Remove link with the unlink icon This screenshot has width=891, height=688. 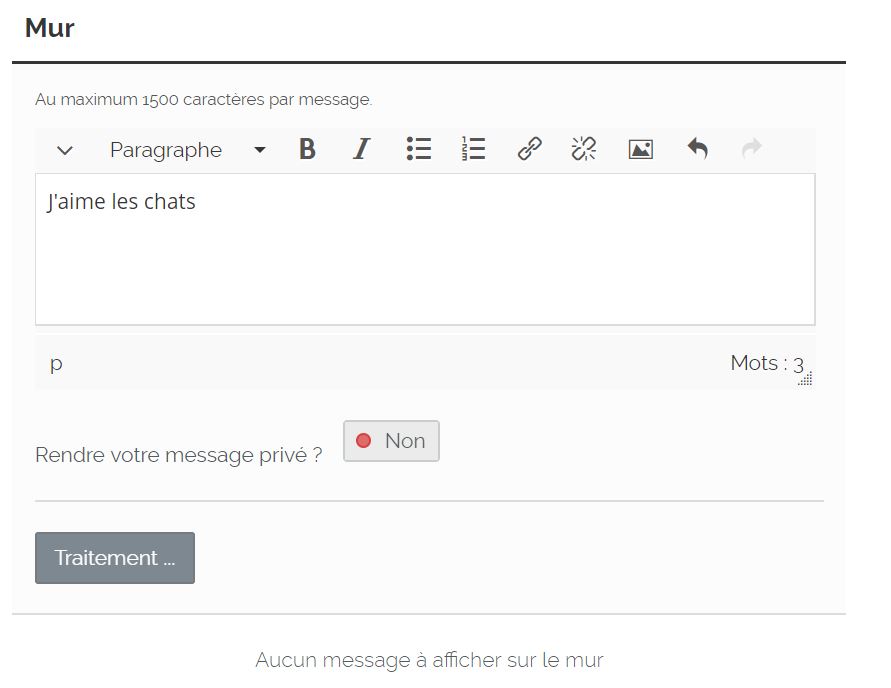(x=584, y=150)
